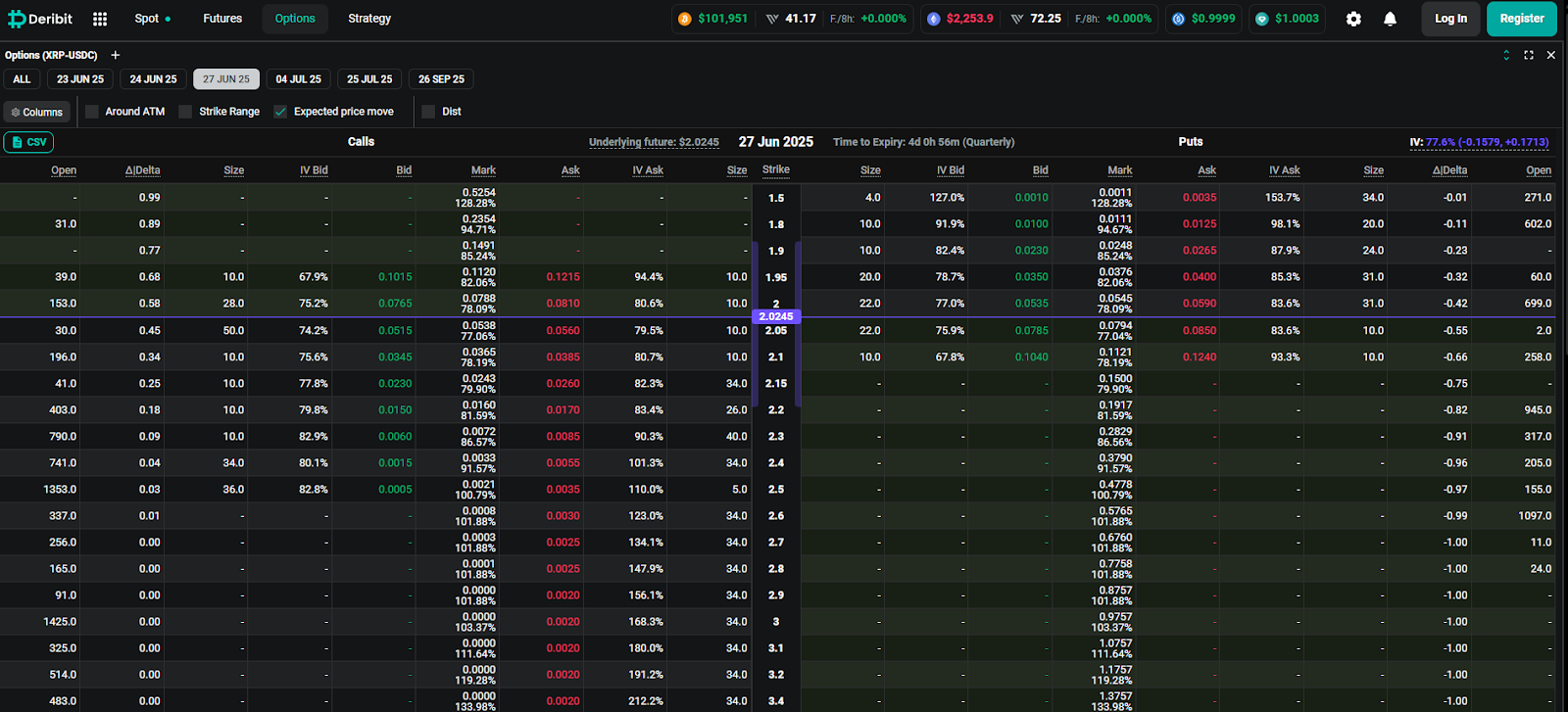Image resolution: width=1568 pixels, height=712 pixels.
Task: Expand panel with up-down chevron arrows
Action: 1506,55
